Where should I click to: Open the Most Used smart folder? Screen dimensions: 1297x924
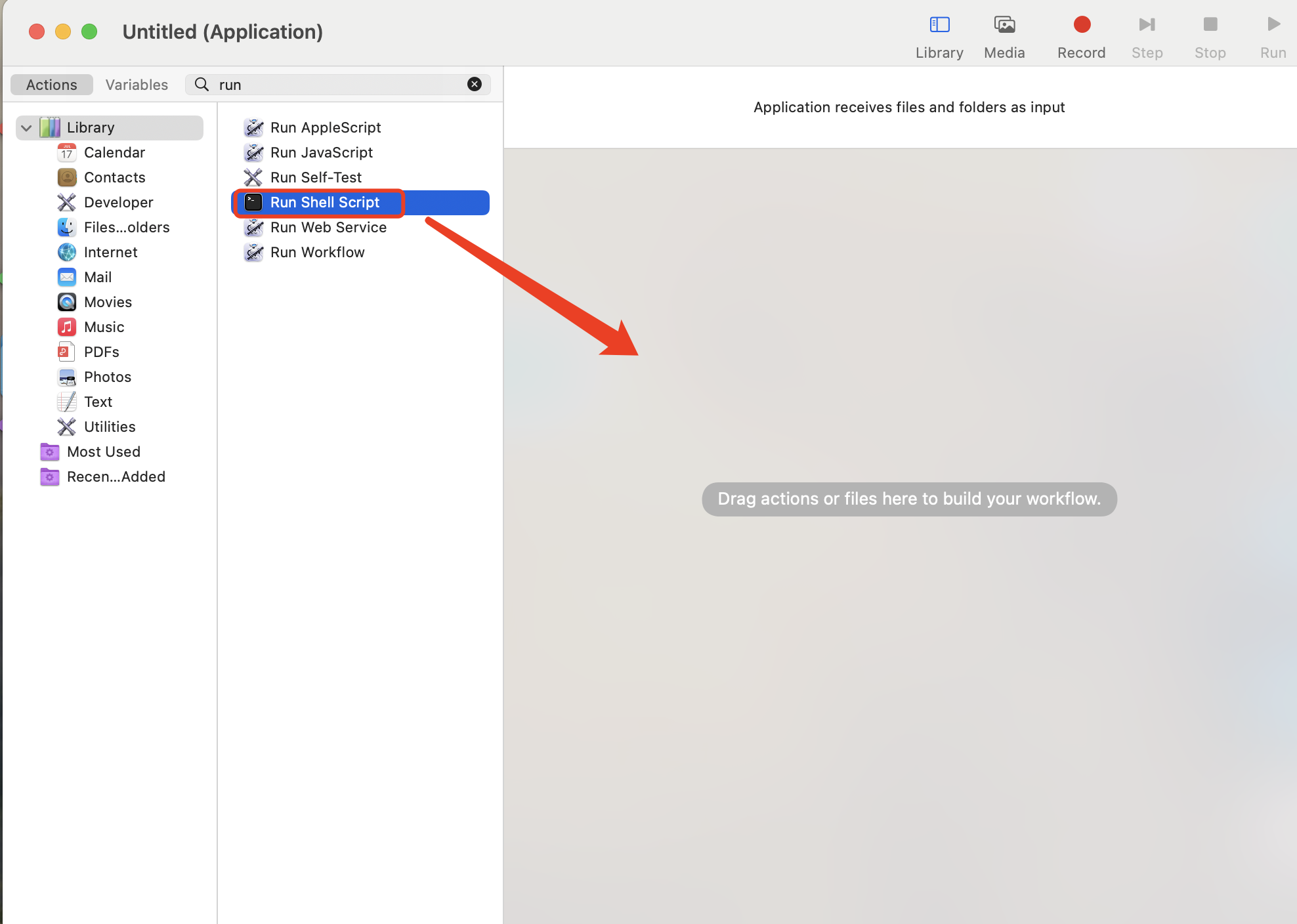103,451
